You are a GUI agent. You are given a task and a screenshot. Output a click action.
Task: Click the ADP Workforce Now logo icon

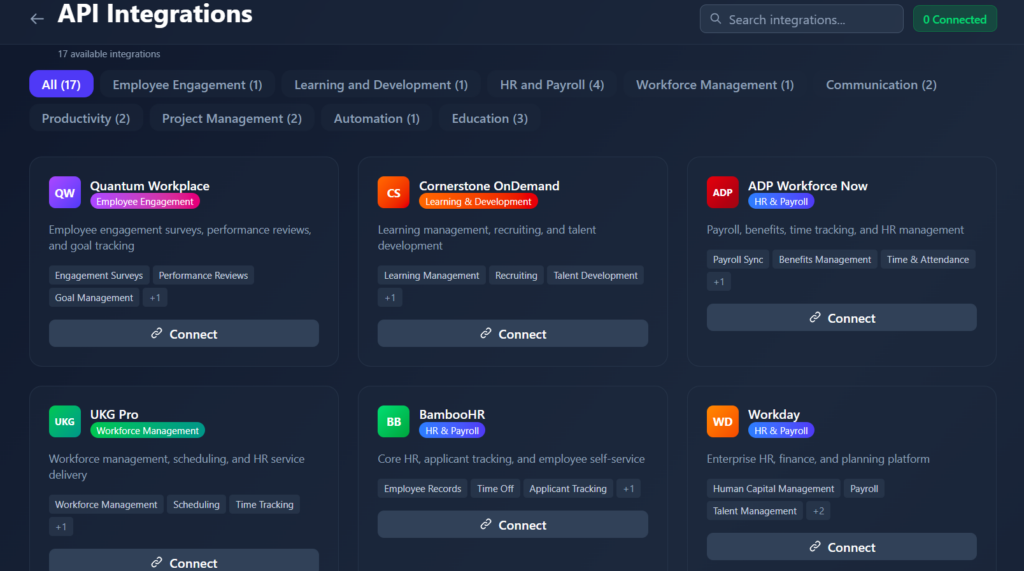click(x=722, y=193)
